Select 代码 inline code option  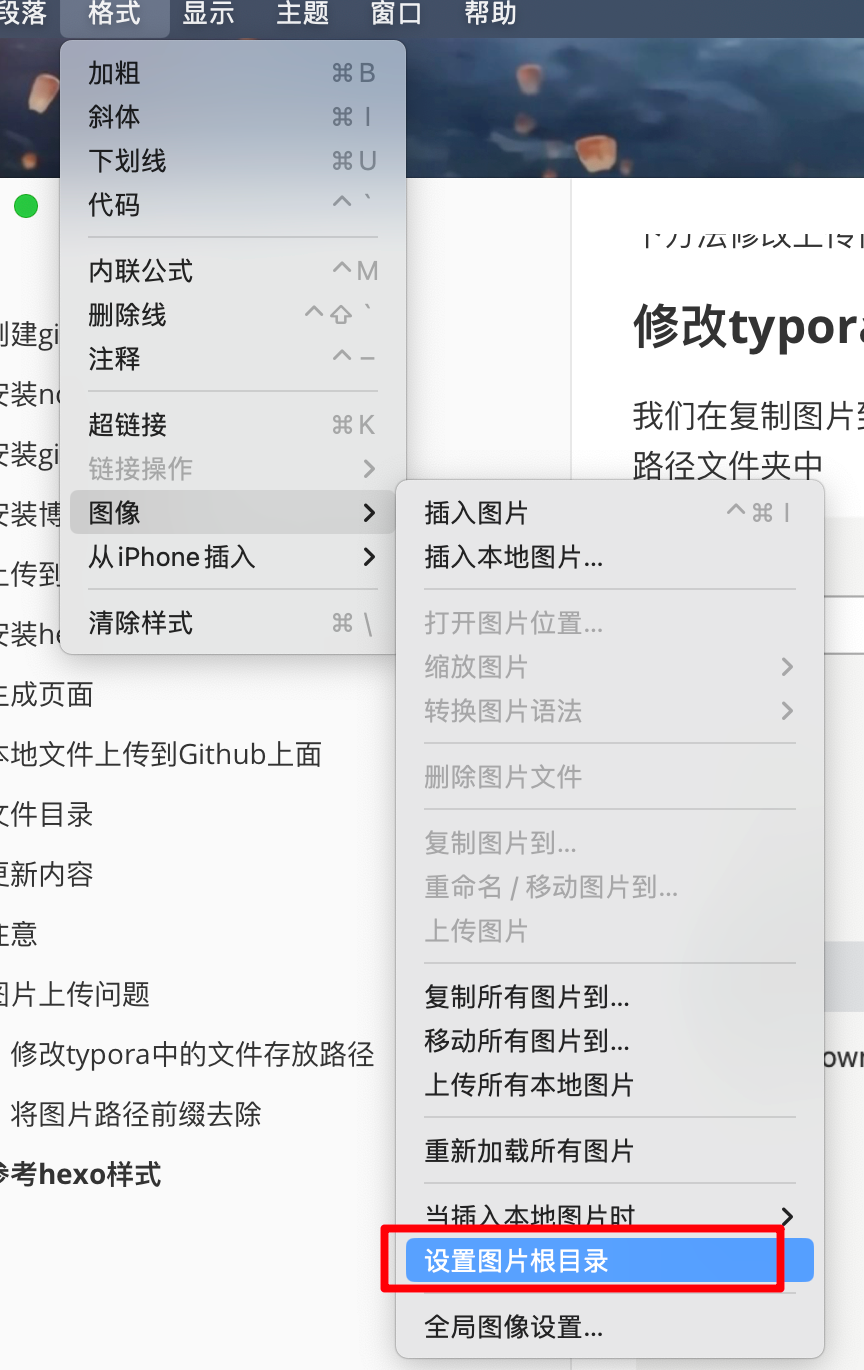(x=114, y=205)
